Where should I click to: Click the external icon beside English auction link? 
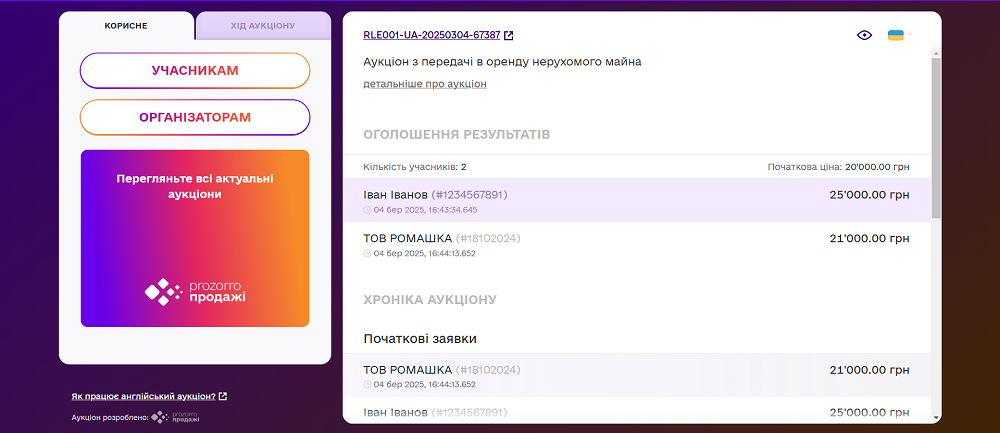pyautogui.click(x=222, y=396)
